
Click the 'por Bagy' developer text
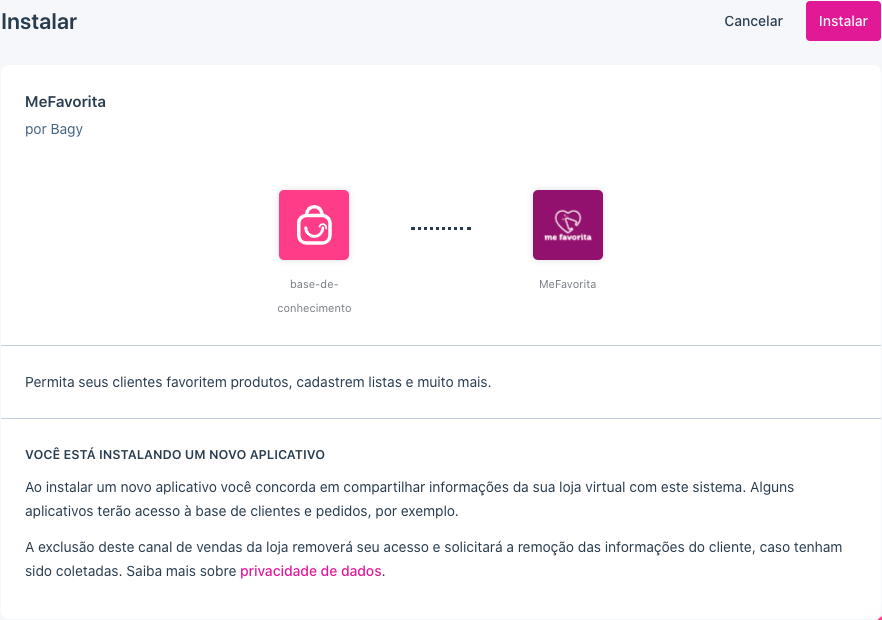pos(54,129)
